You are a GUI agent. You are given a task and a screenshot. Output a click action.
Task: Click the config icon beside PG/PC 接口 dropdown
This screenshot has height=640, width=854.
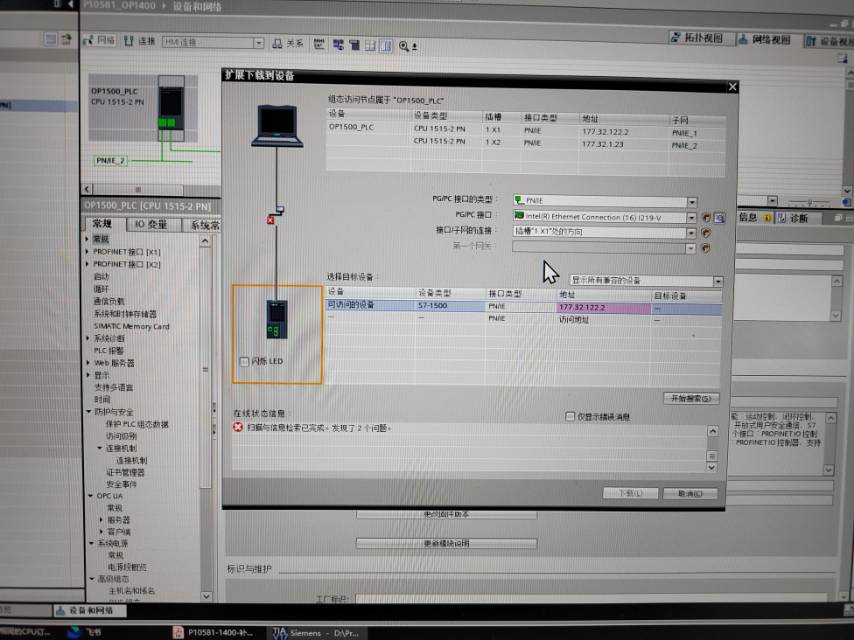[706, 218]
